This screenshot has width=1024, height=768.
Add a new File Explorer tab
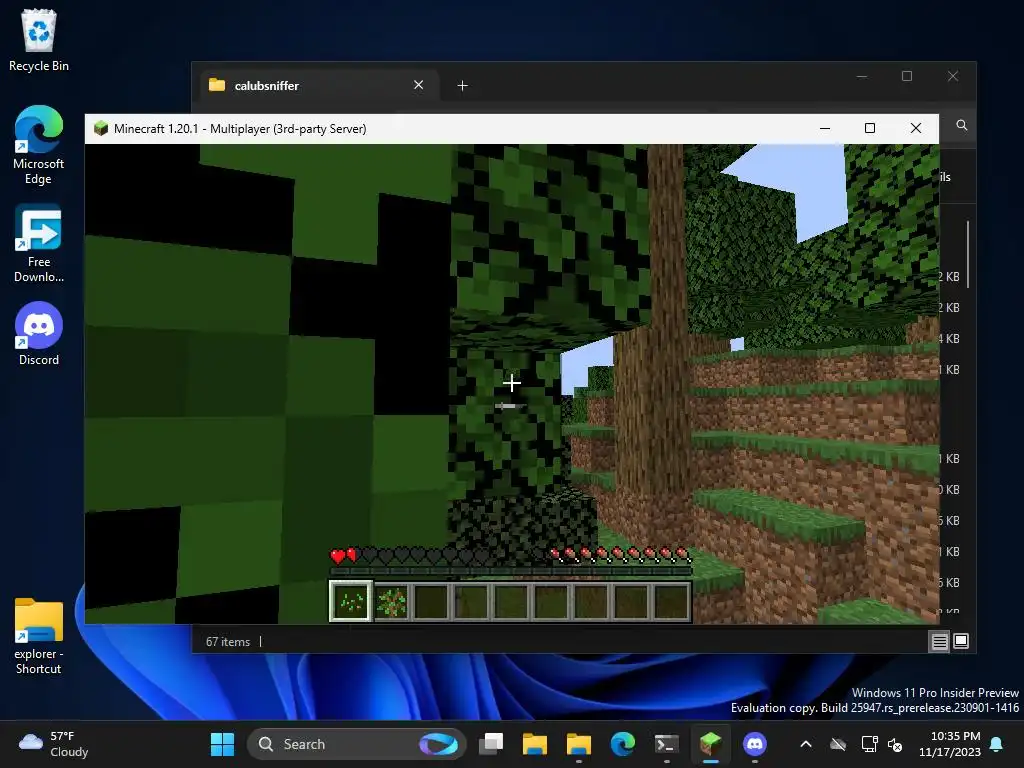coord(462,86)
